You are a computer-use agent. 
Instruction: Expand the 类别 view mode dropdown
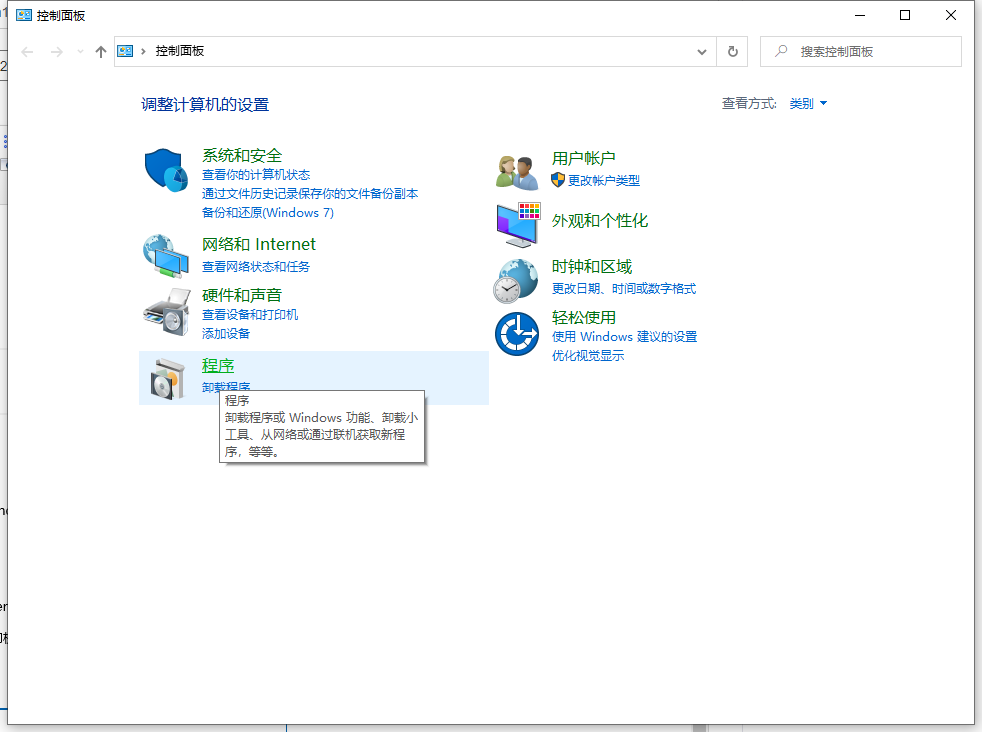pyautogui.click(x=808, y=104)
